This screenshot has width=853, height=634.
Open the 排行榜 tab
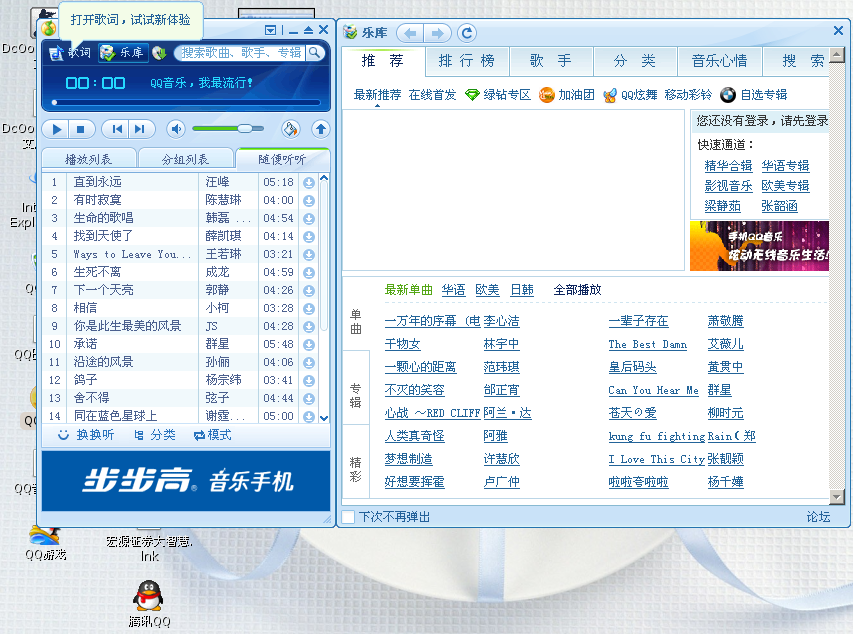tap(467, 61)
